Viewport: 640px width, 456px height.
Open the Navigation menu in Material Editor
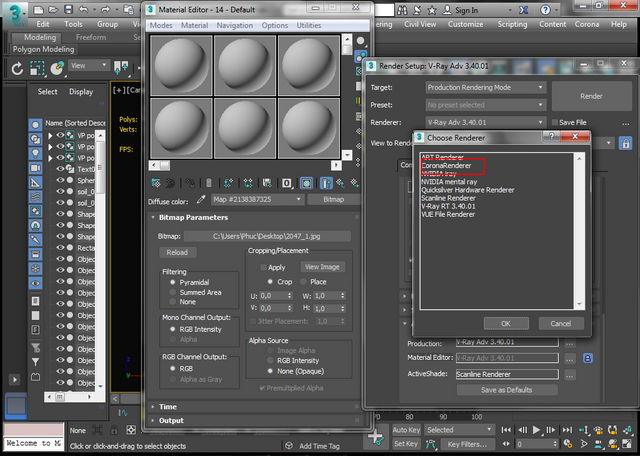(235, 25)
